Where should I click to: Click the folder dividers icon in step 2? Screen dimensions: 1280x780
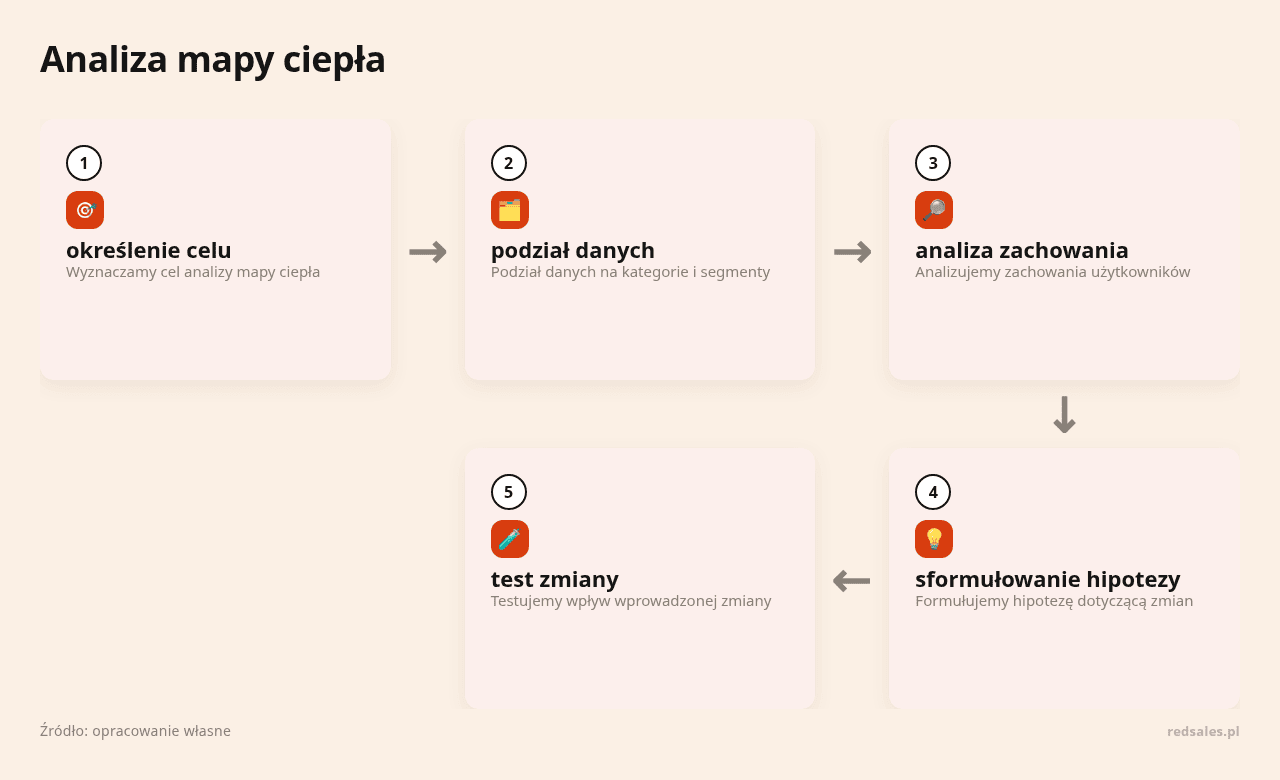(x=510, y=210)
